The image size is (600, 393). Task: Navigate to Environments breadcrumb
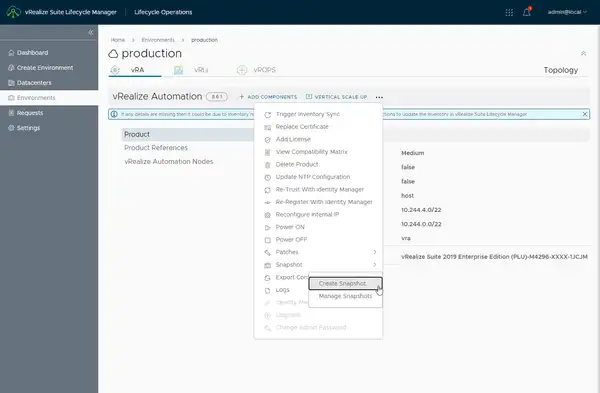158,40
